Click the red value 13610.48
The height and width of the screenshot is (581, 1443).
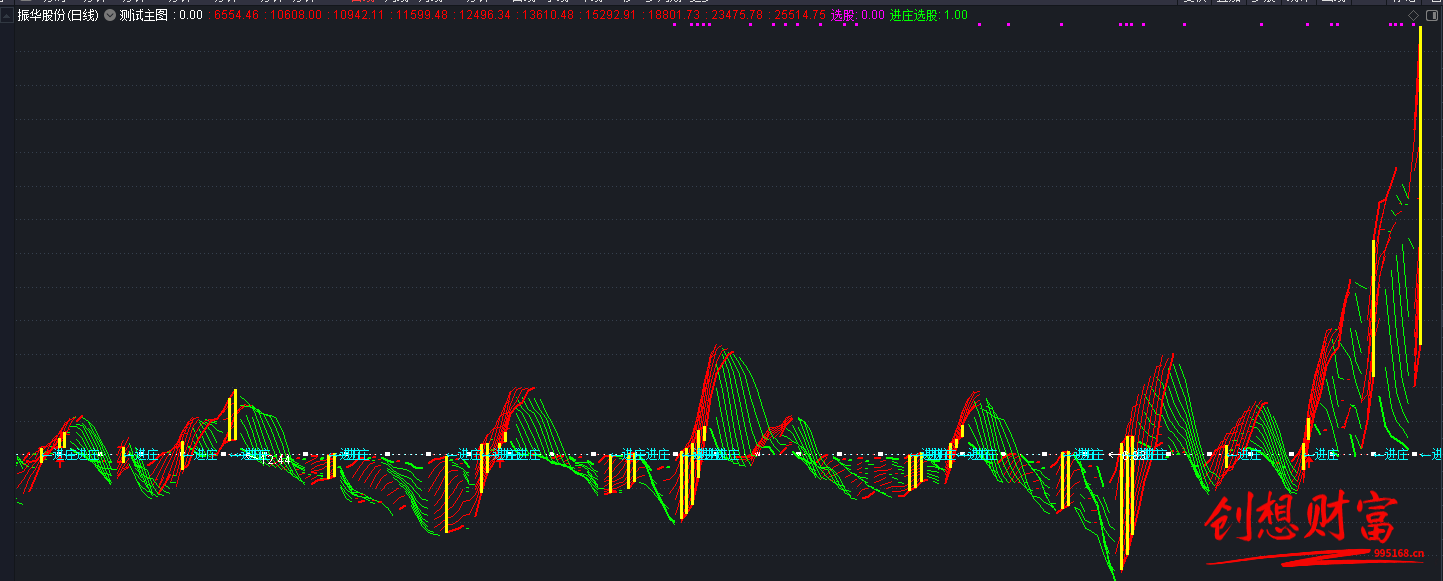(x=549, y=15)
